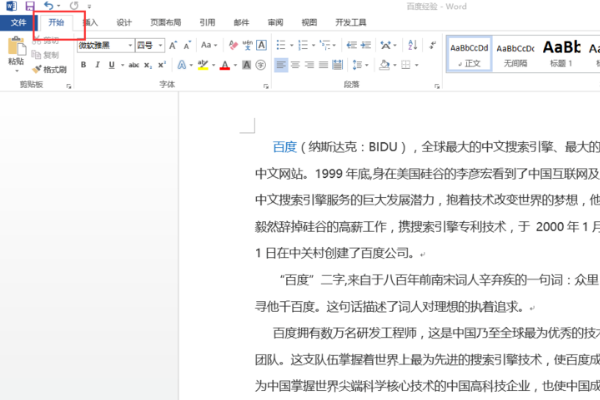600x400 pixels.
Task: Apply the red font color swatch
Action: tap(224, 66)
